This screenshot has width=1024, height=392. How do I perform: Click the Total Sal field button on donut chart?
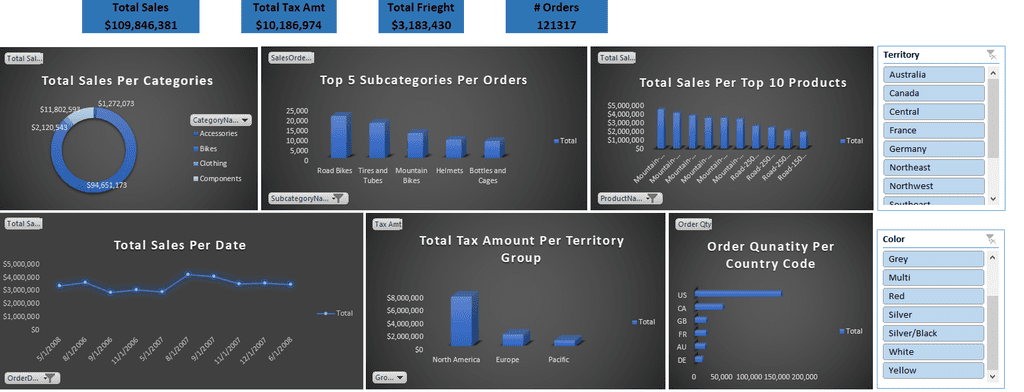tap(24, 58)
